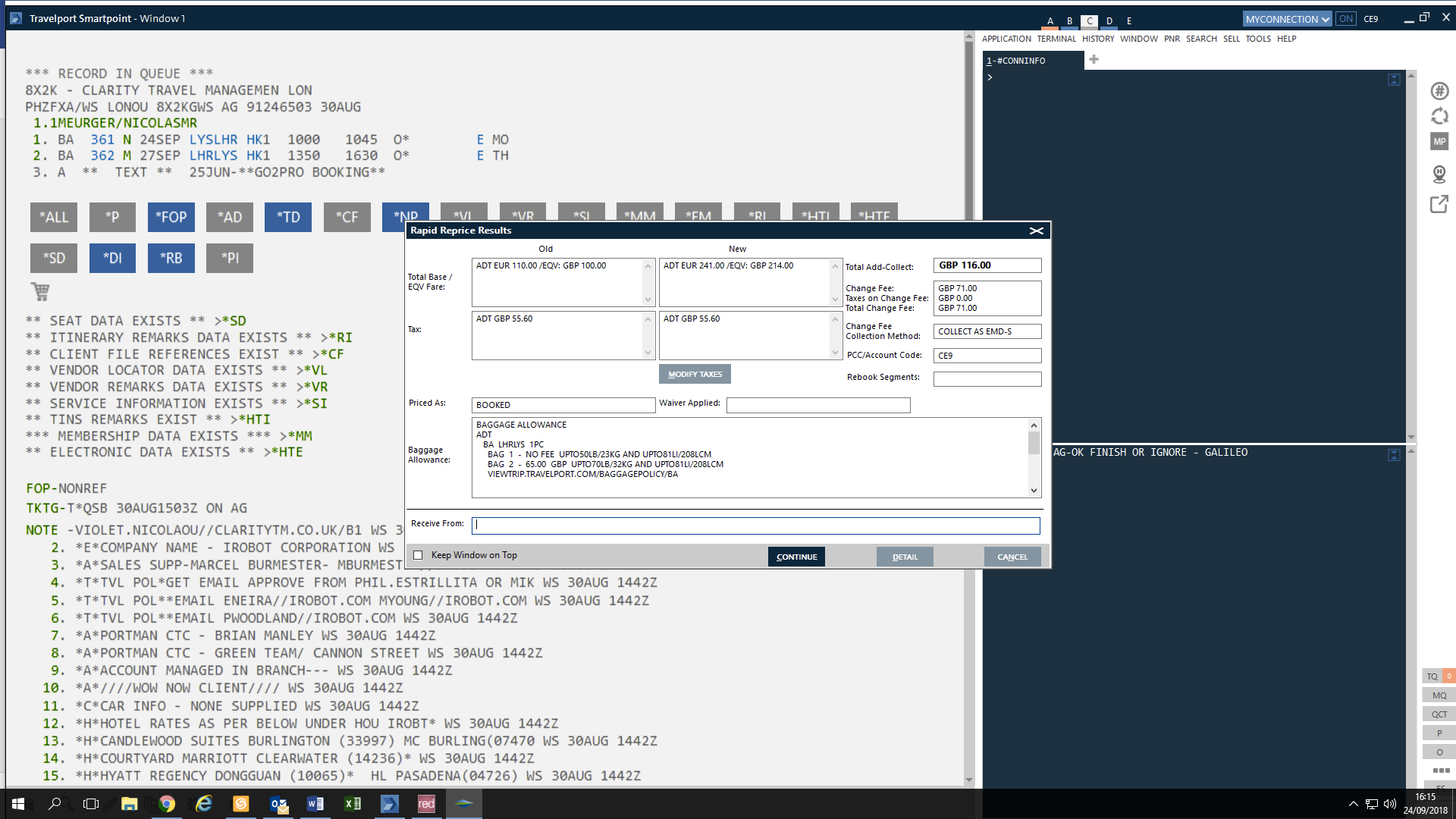Open the HISTORY menu
The width and height of the screenshot is (1456, 819).
pyautogui.click(x=1098, y=39)
